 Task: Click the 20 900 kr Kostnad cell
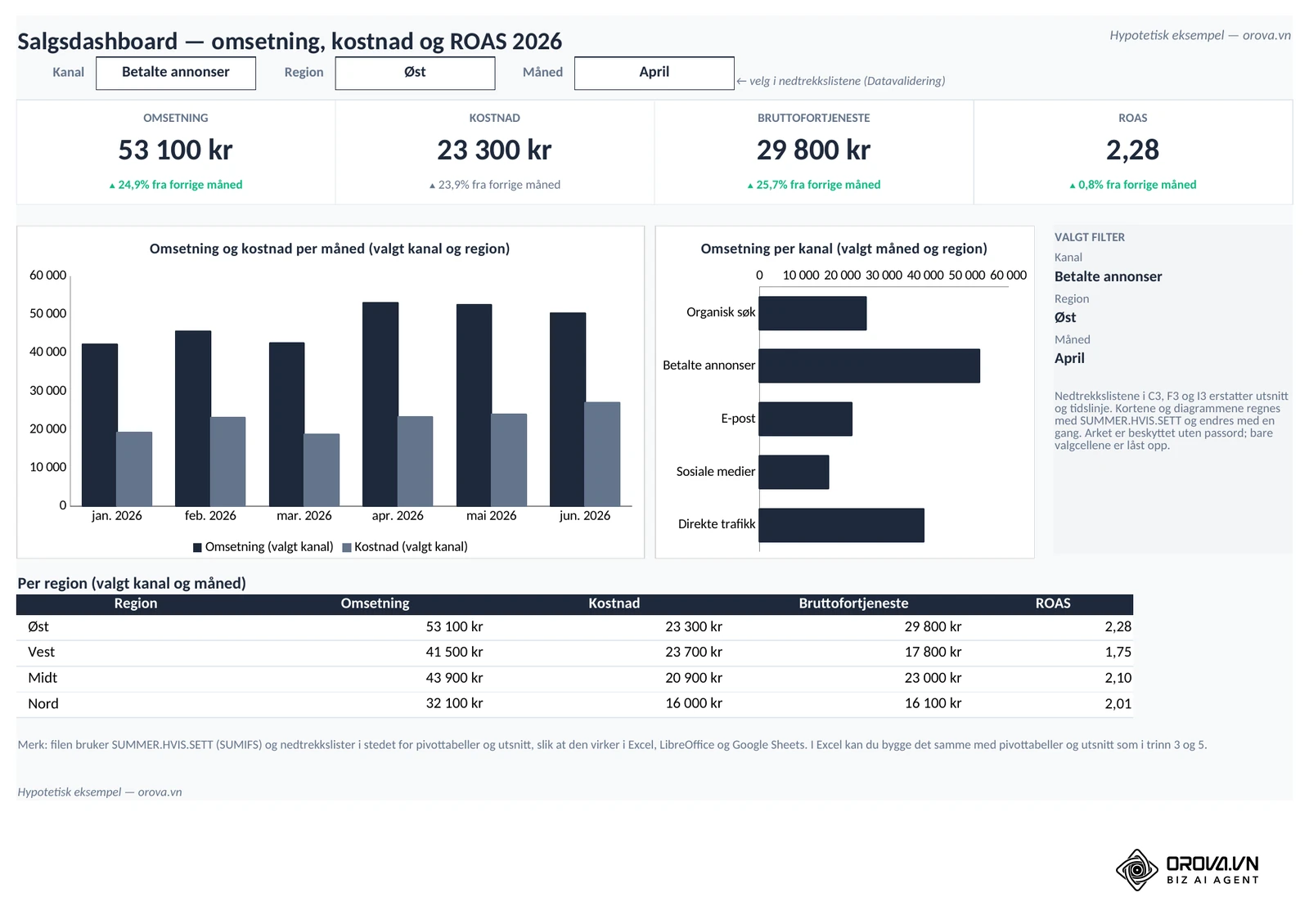(x=694, y=678)
